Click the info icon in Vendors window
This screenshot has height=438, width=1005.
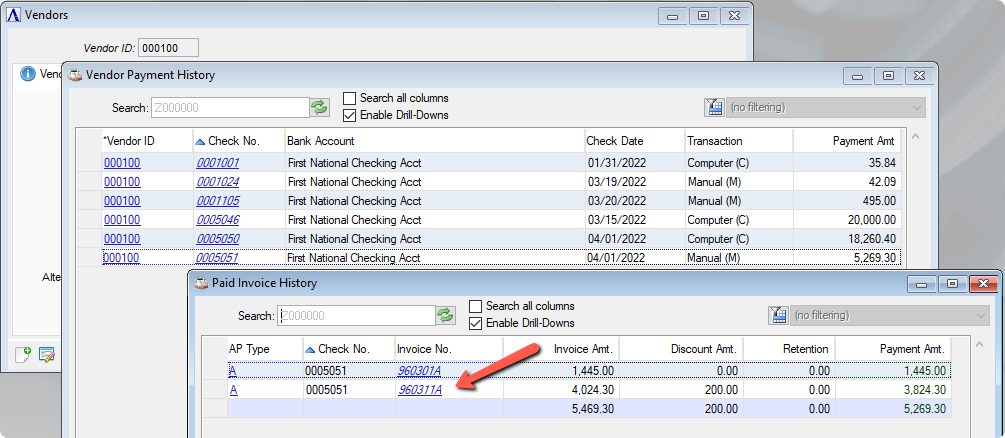pos(28,74)
